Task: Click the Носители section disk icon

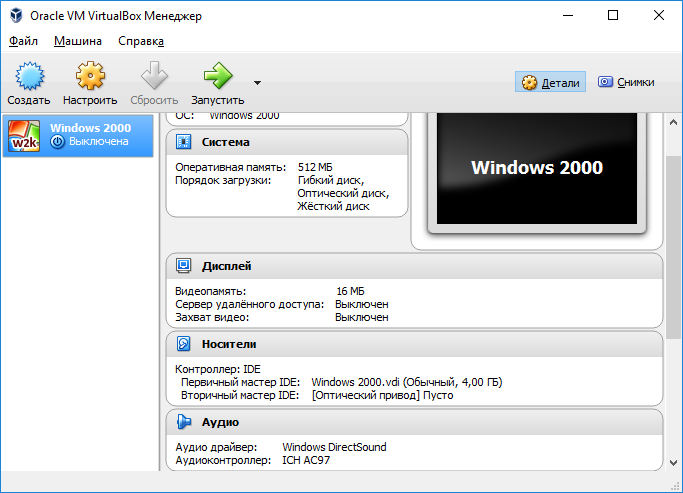Action: pos(183,344)
